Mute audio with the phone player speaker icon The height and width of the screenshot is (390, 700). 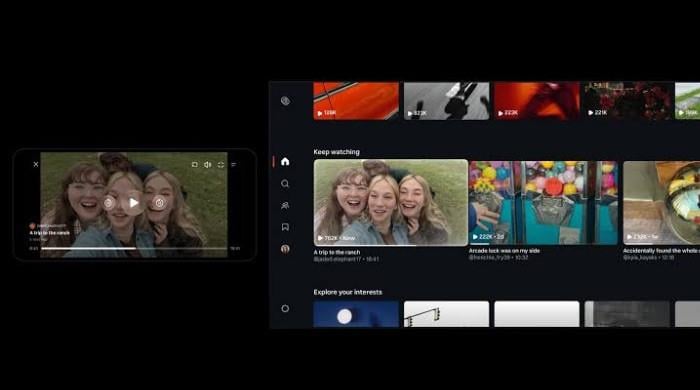[208, 165]
